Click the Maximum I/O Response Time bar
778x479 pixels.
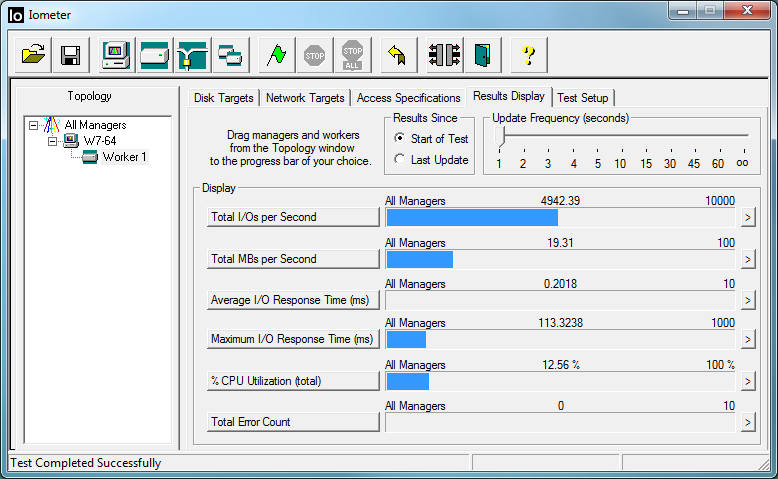pyautogui.click(x=560, y=340)
